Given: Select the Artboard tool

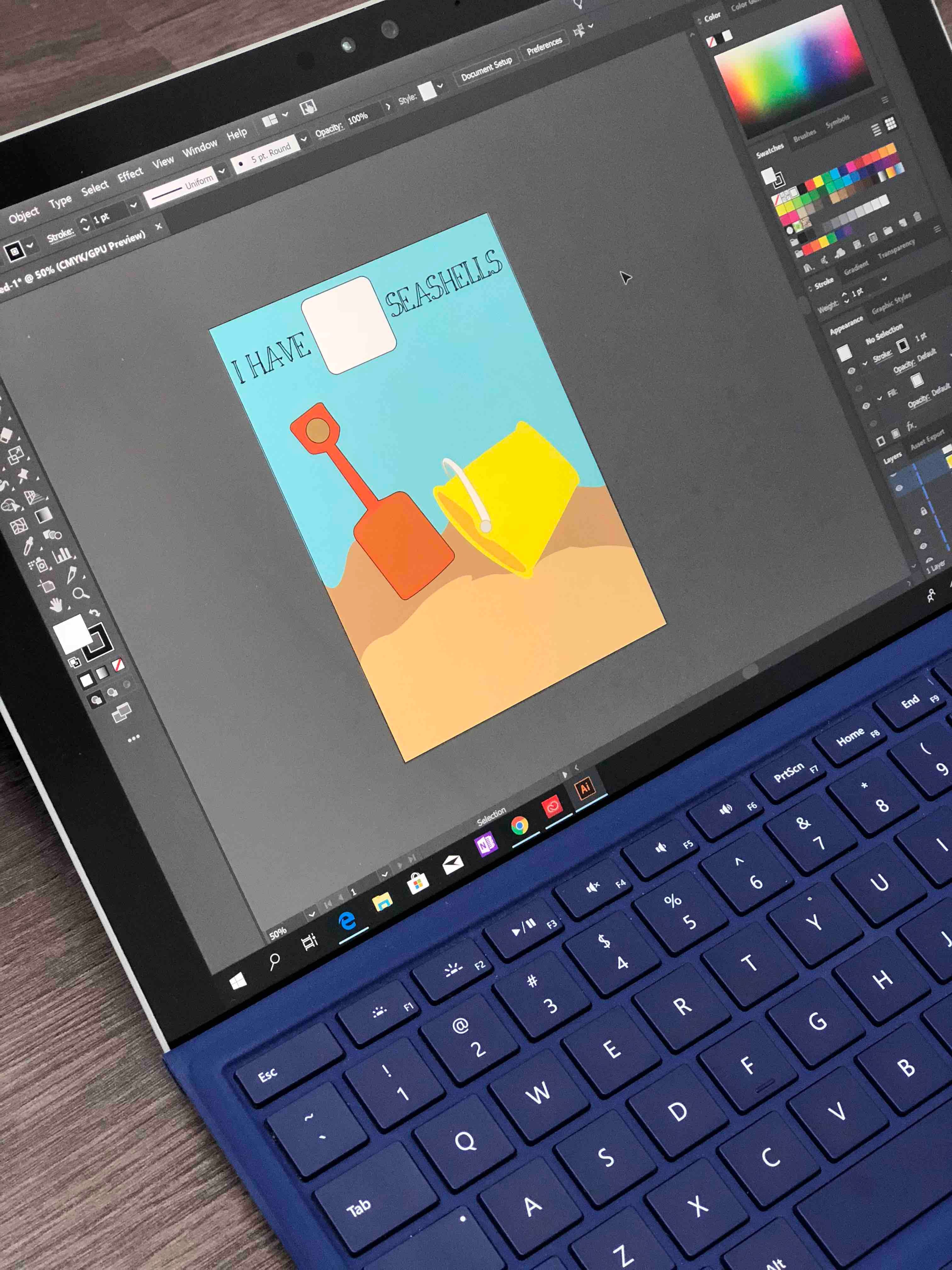Looking at the screenshot, I should 46,586.
